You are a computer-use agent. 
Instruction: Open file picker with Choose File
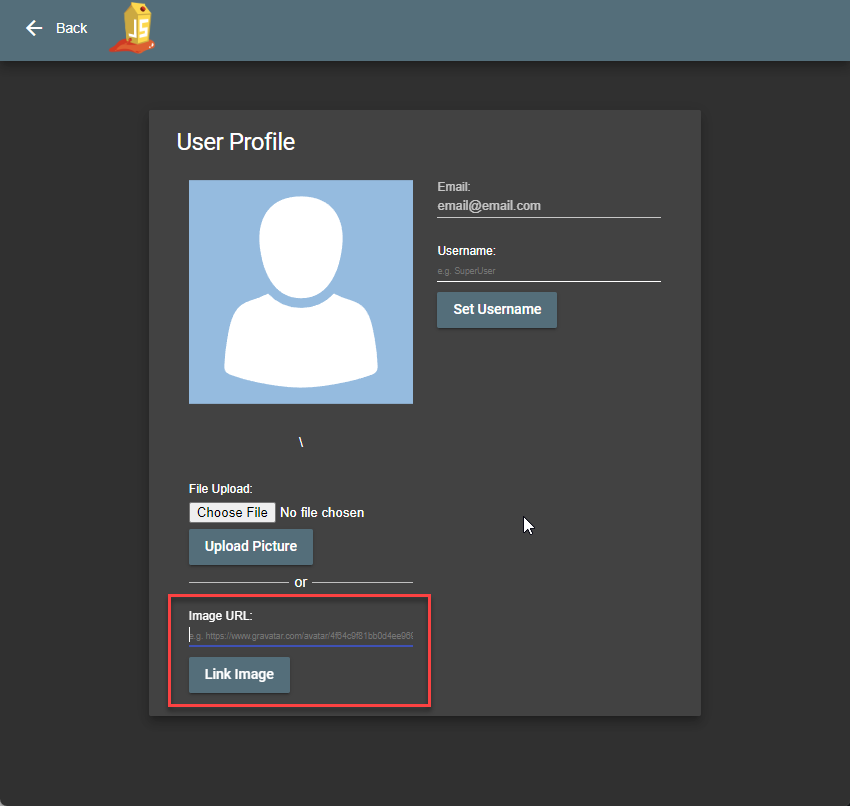232,512
